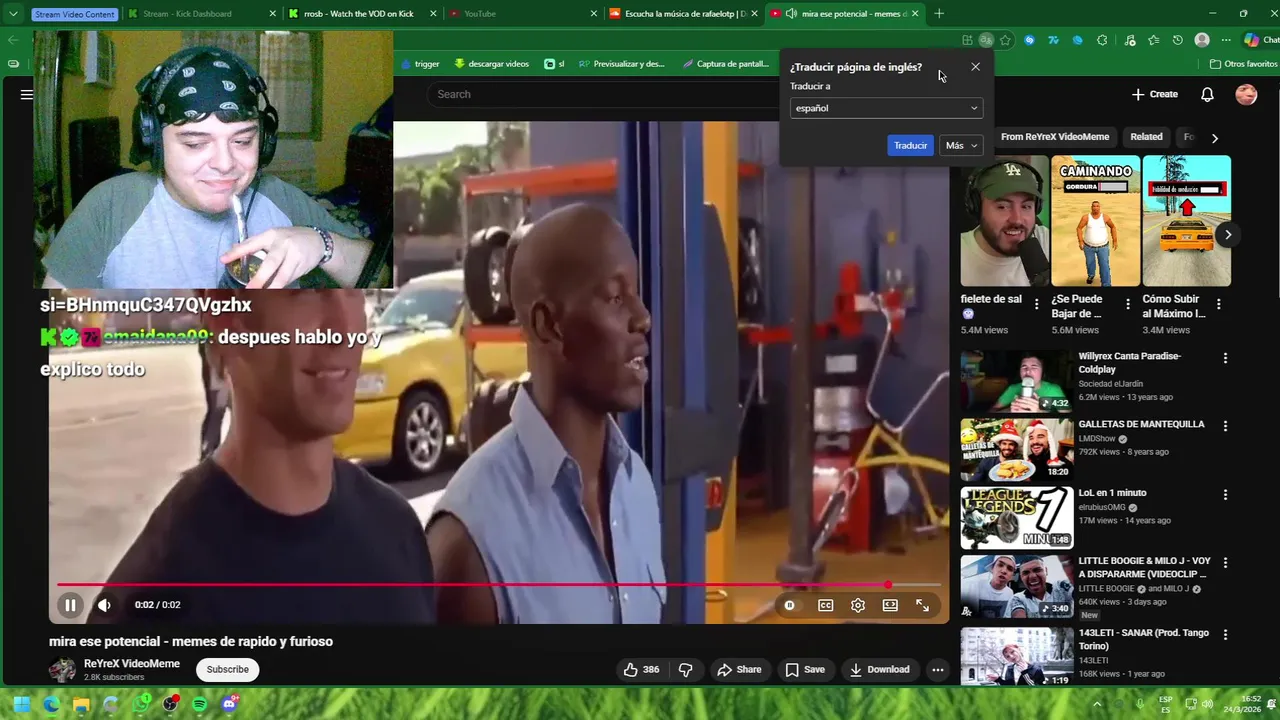This screenshot has height=720, width=1280.
Task: Click the Download button
Action: click(880, 670)
